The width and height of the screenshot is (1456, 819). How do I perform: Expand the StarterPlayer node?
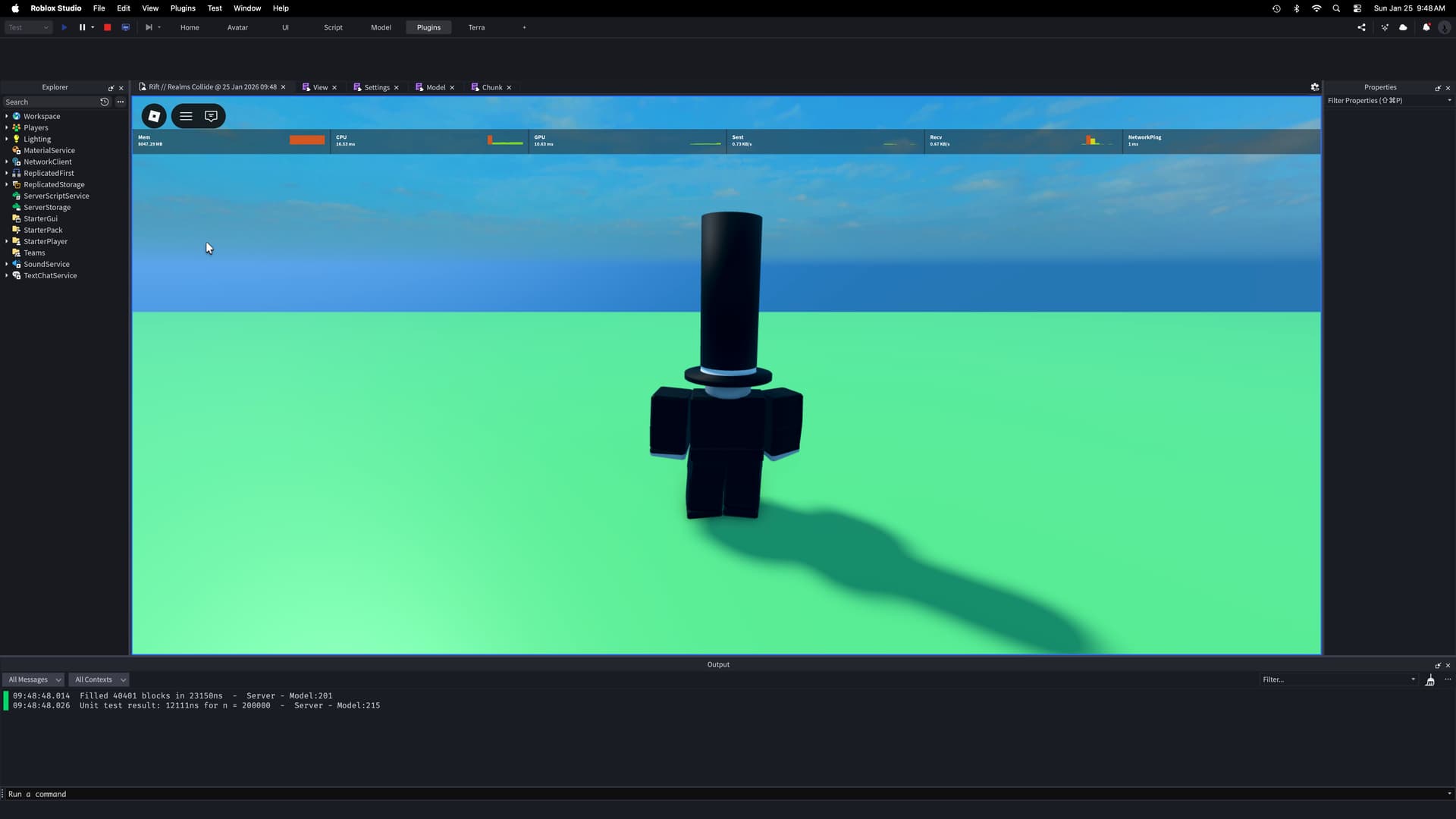tap(7, 241)
